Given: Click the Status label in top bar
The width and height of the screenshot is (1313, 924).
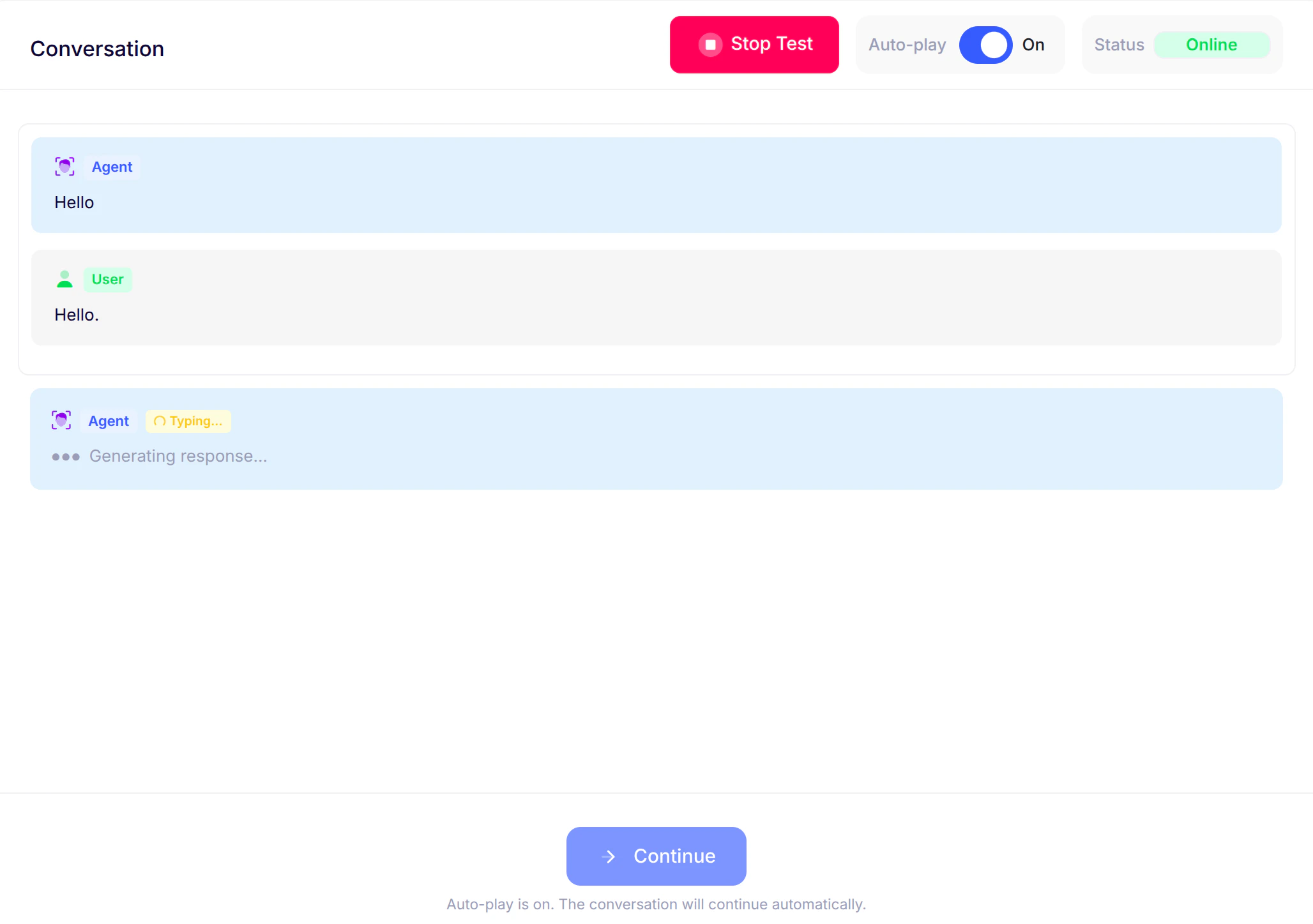Looking at the screenshot, I should click(1118, 45).
